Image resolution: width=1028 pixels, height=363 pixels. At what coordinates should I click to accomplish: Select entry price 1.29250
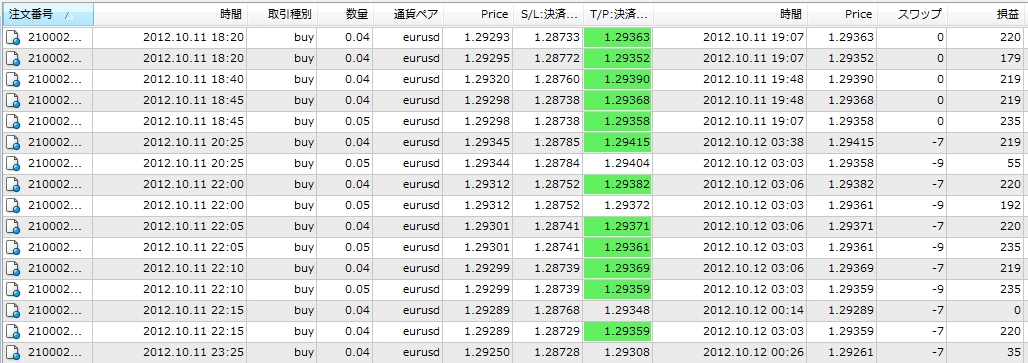tap(486, 353)
